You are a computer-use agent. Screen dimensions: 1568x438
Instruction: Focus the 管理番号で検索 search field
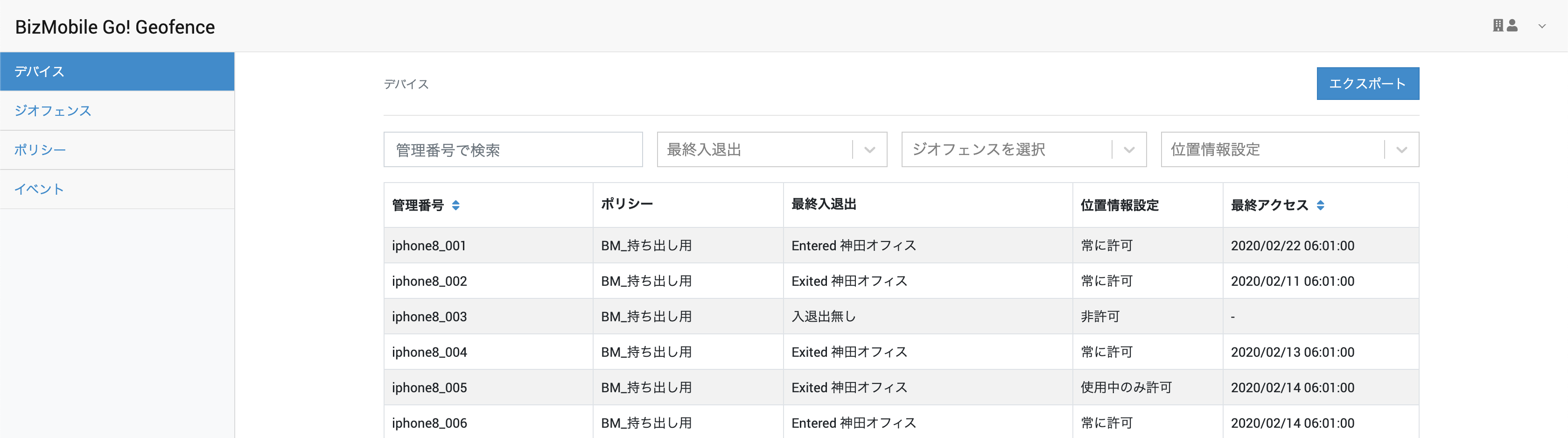512,150
